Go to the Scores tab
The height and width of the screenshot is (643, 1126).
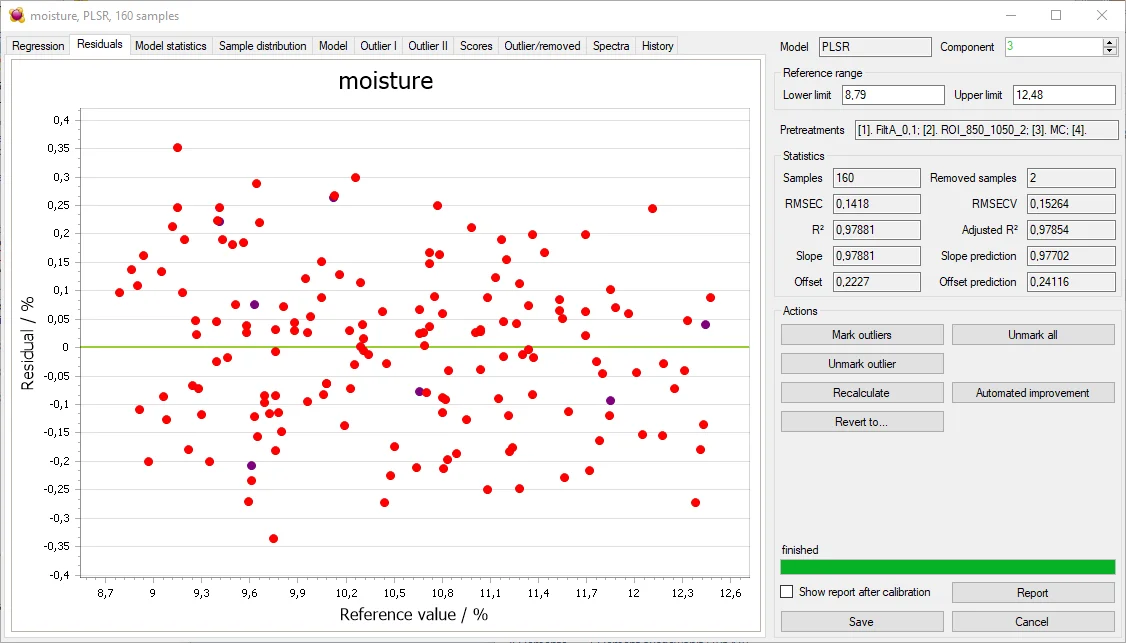click(476, 46)
